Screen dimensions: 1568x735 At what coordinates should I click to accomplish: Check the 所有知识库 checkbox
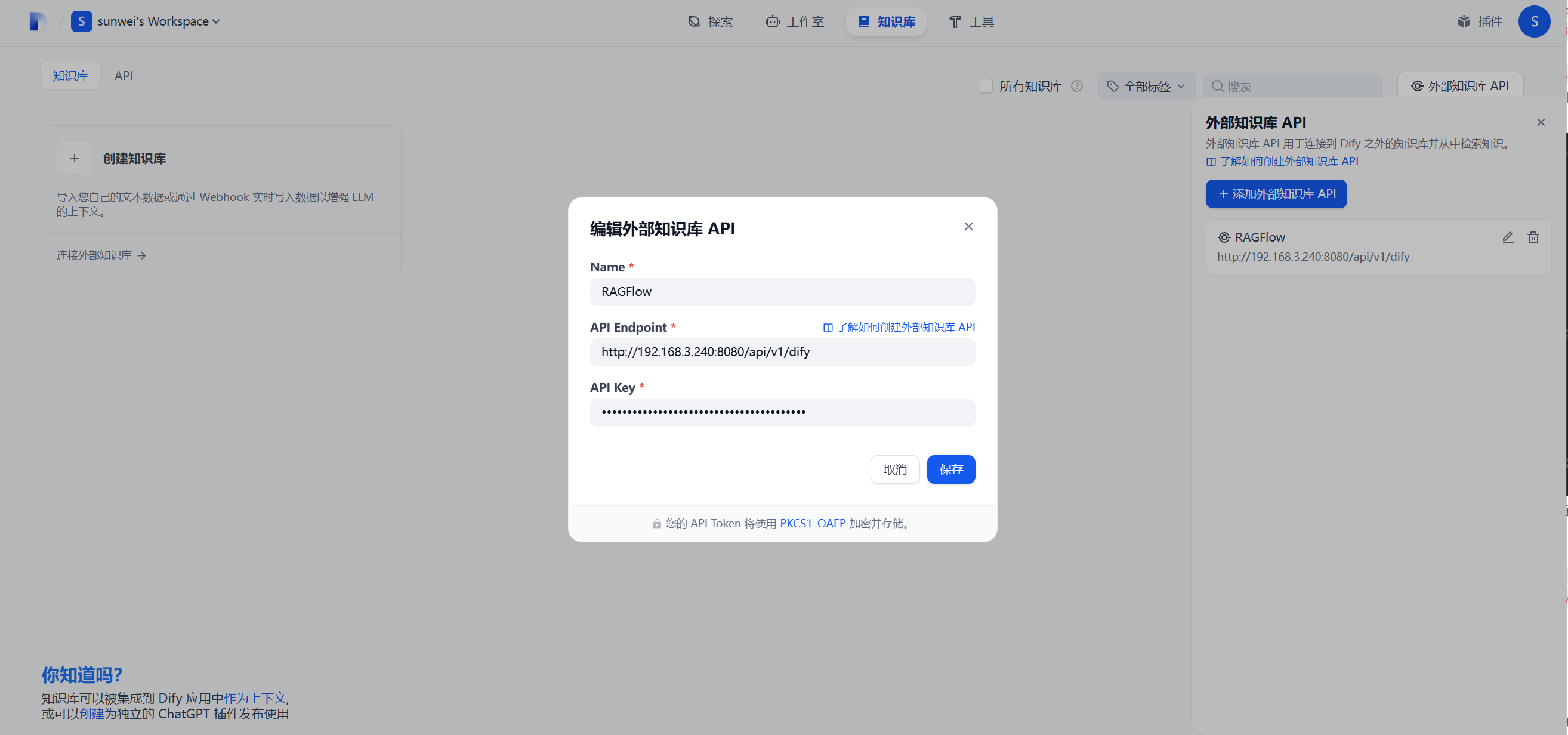click(985, 86)
